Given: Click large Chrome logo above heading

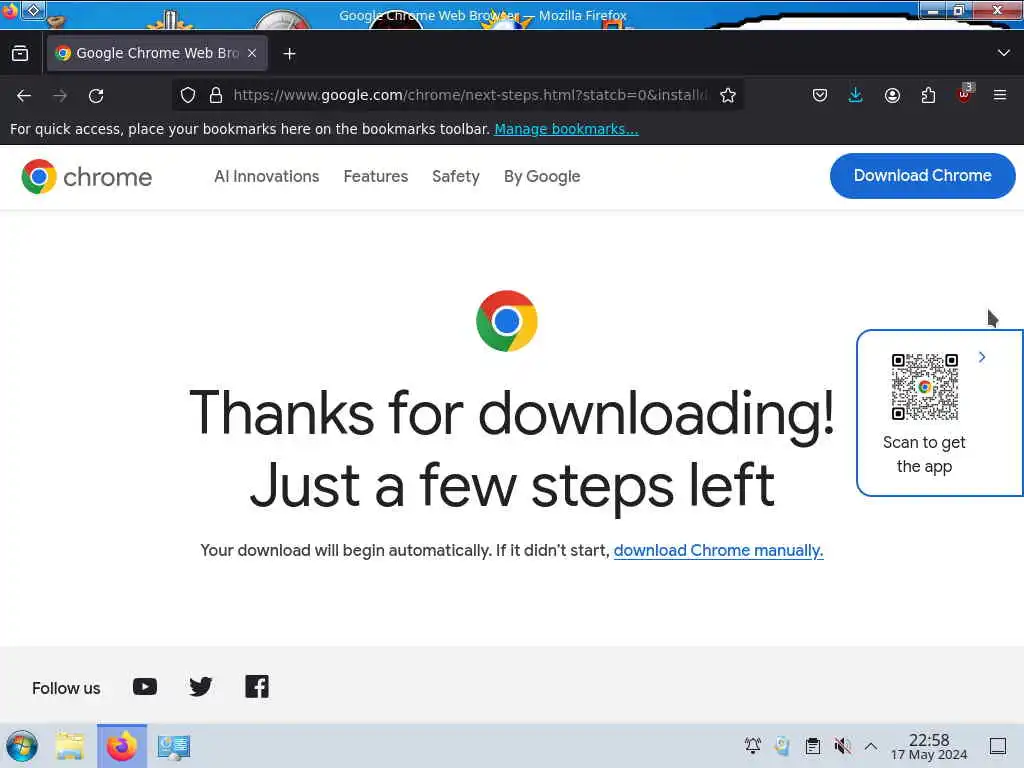Looking at the screenshot, I should [x=507, y=321].
